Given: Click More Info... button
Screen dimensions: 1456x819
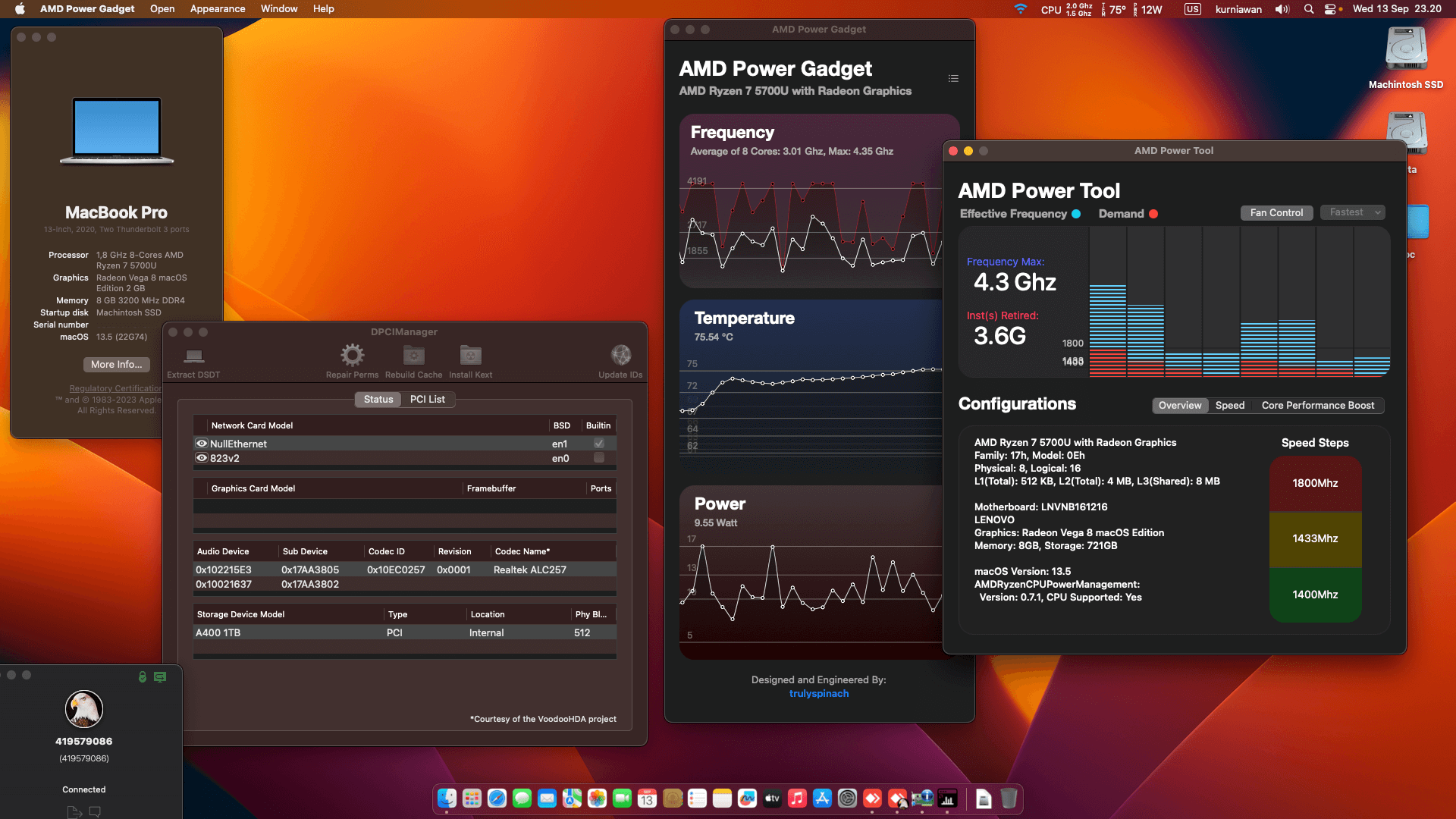Looking at the screenshot, I should (x=117, y=365).
